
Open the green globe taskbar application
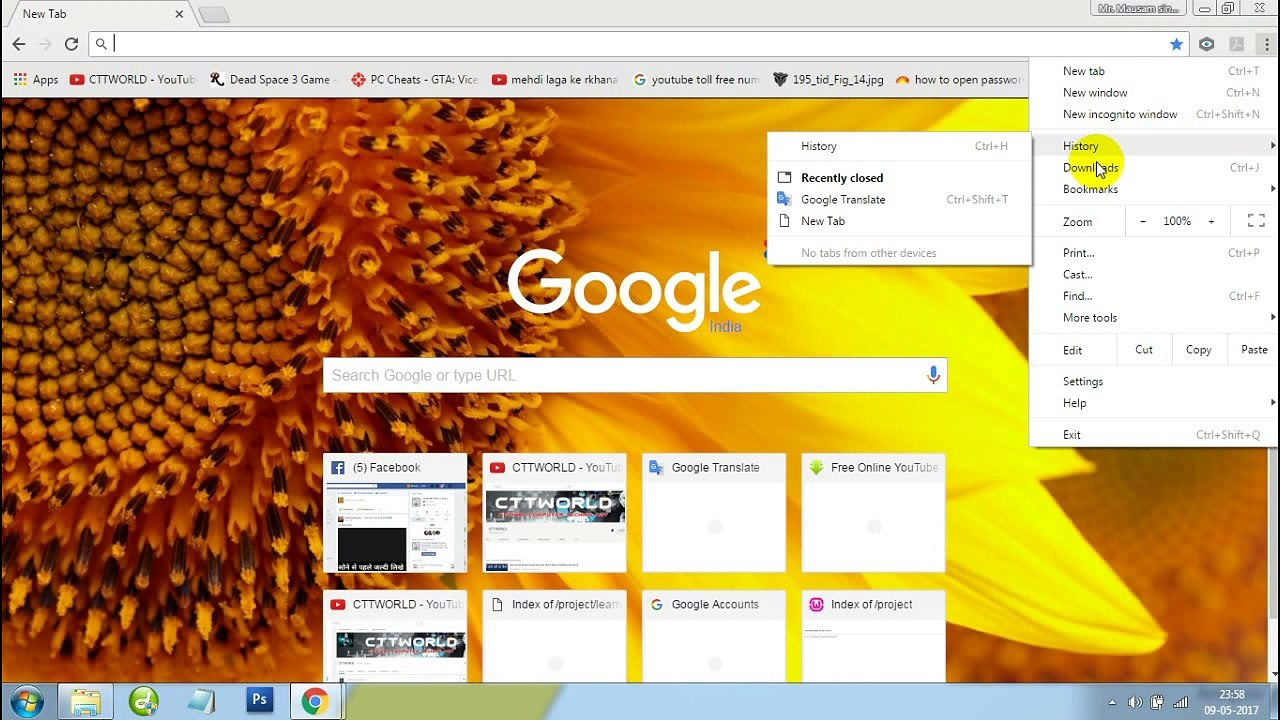(x=144, y=701)
